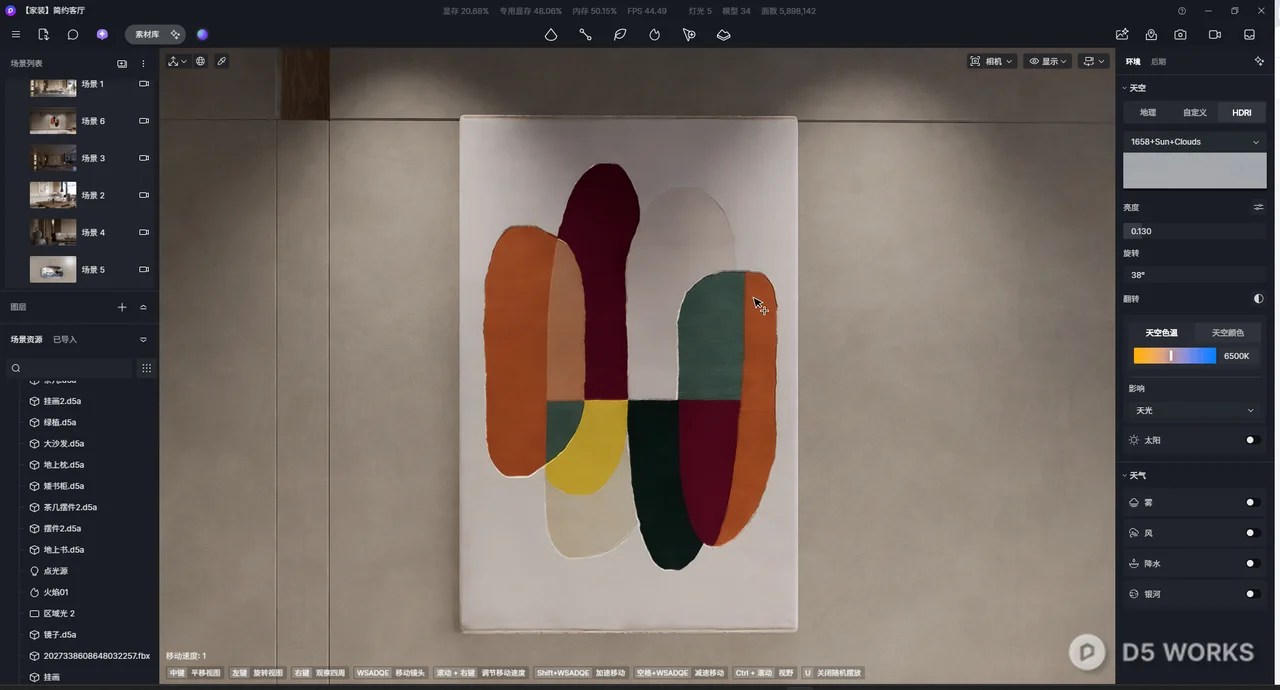The width and height of the screenshot is (1280, 690).
Task: Toggle the 翻转 flip icon
Action: click(1258, 299)
